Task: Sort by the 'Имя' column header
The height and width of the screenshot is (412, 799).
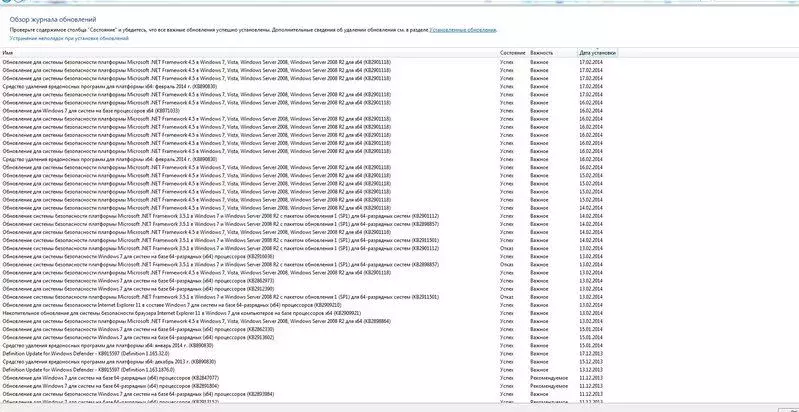Action: pyautogui.click(x=250, y=52)
